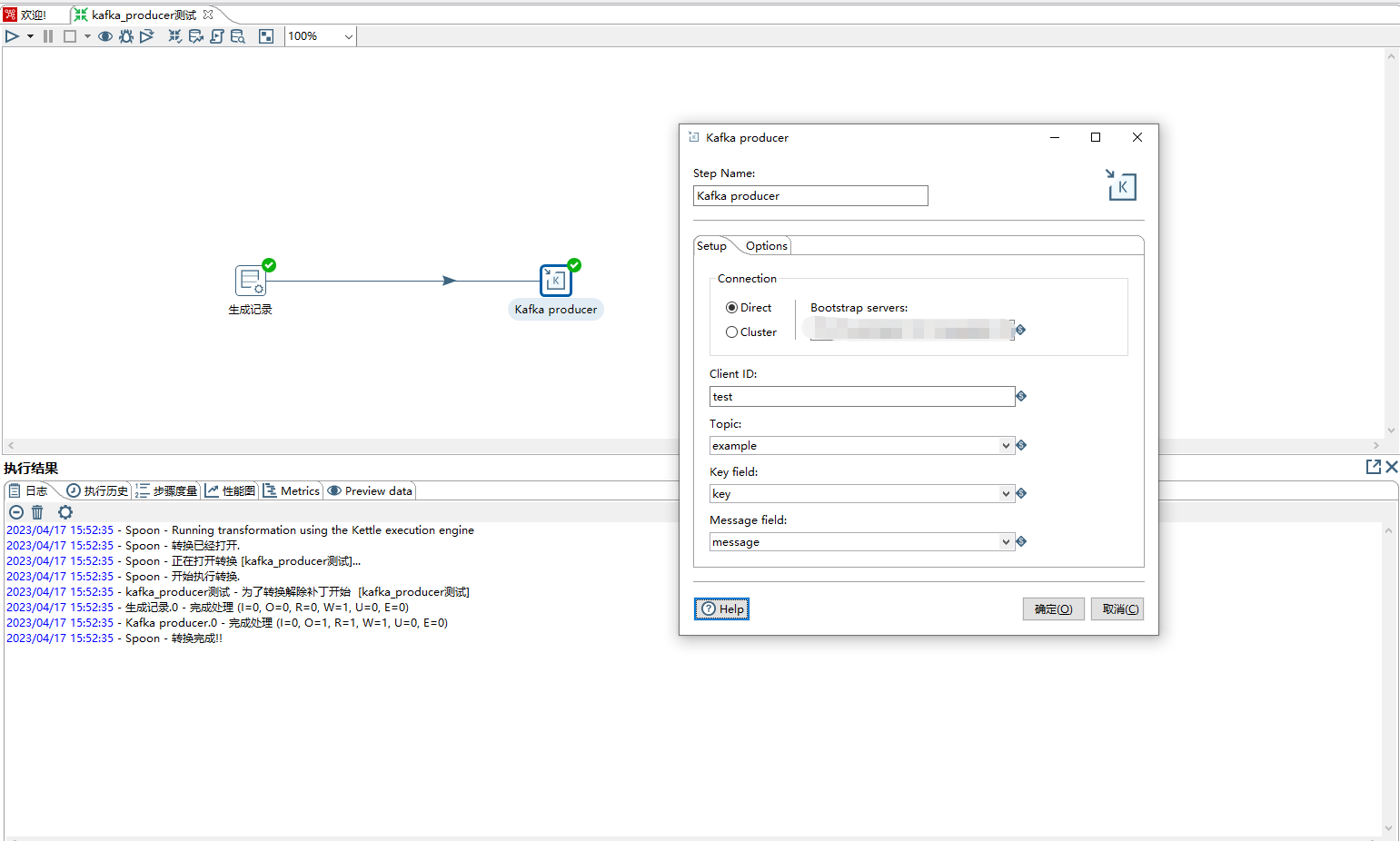Confirm settings with the 确定 button
Image resolution: width=1400 pixels, height=841 pixels.
[x=1053, y=608]
